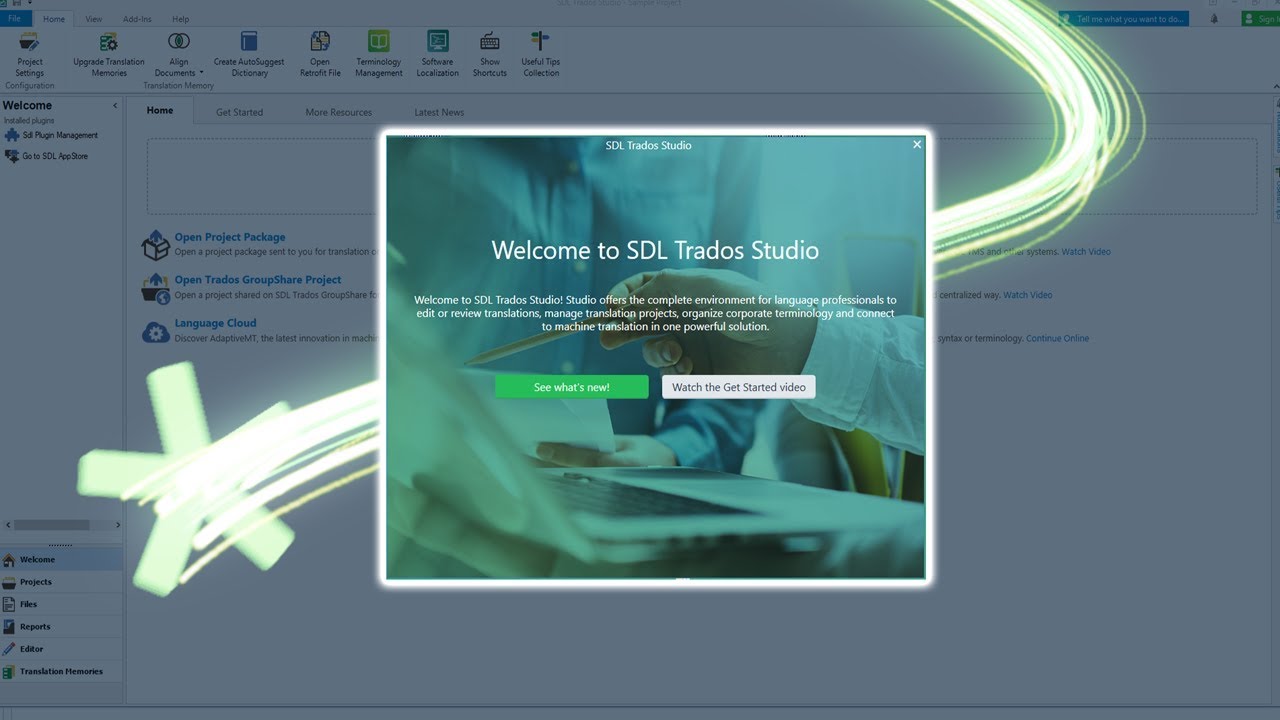Expand the Align Documents dropdown arrow
This screenshot has width=1280, height=720.
[x=201, y=73]
